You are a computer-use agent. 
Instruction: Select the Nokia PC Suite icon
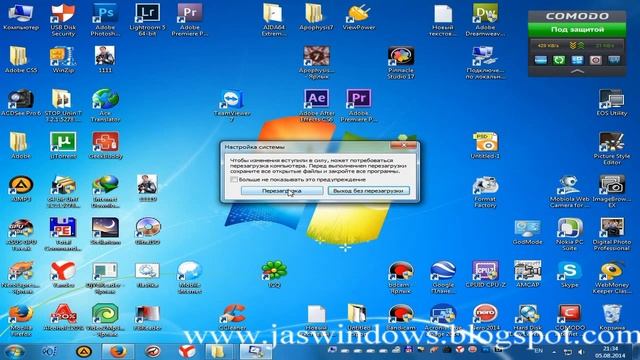569,234
